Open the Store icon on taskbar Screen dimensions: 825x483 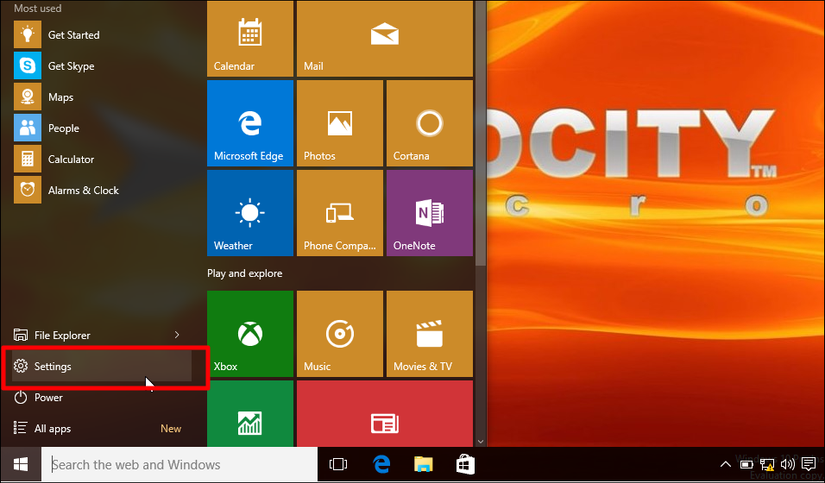pos(465,464)
